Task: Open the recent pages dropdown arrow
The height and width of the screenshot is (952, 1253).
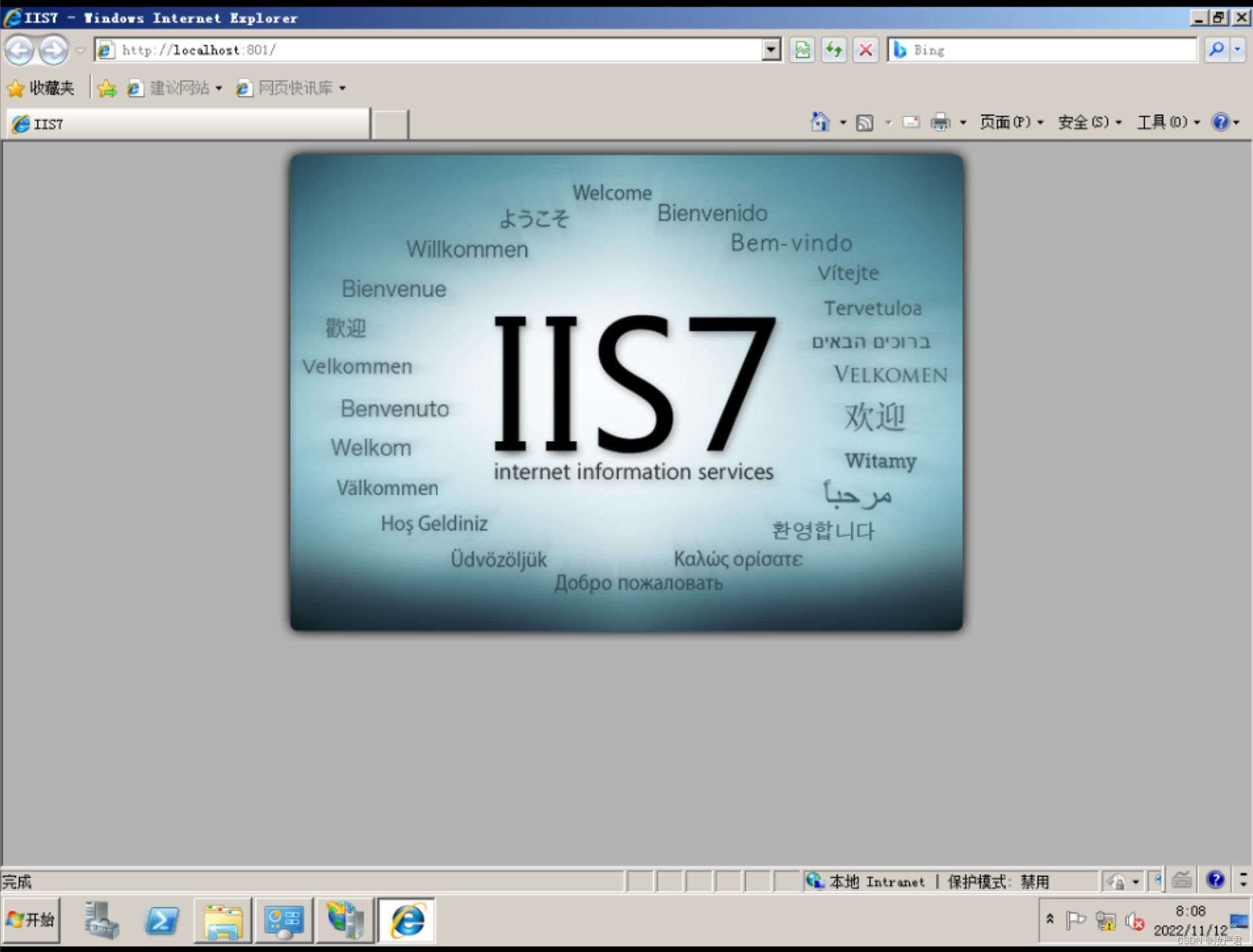Action: [x=80, y=51]
